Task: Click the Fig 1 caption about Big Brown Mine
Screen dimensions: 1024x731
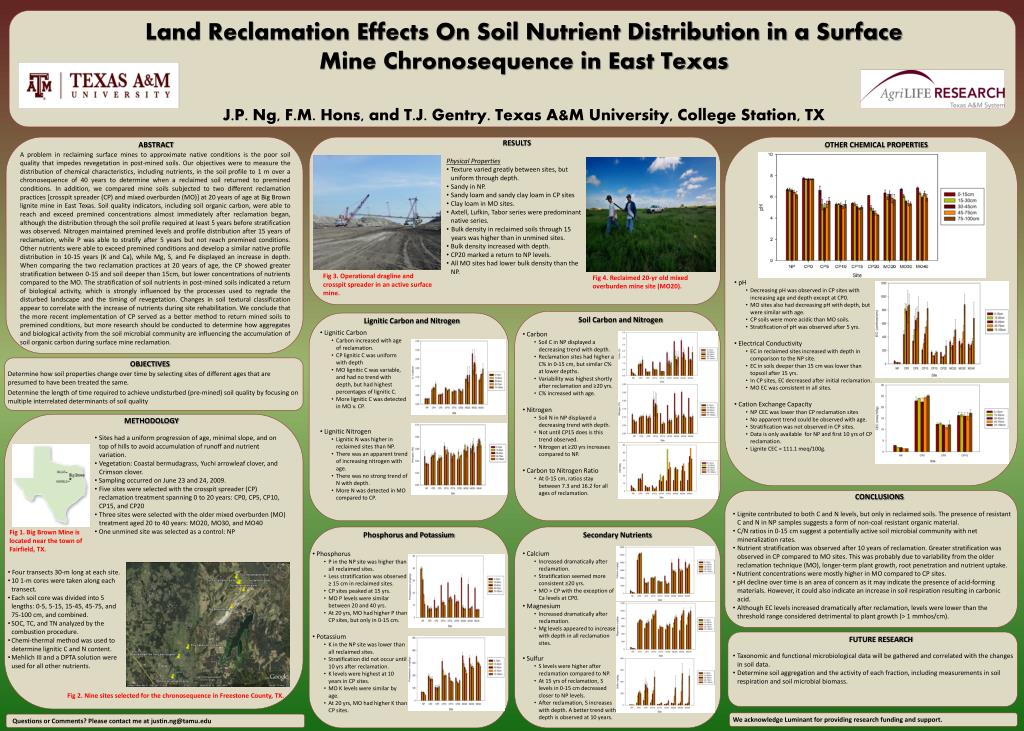Action: coord(44,541)
